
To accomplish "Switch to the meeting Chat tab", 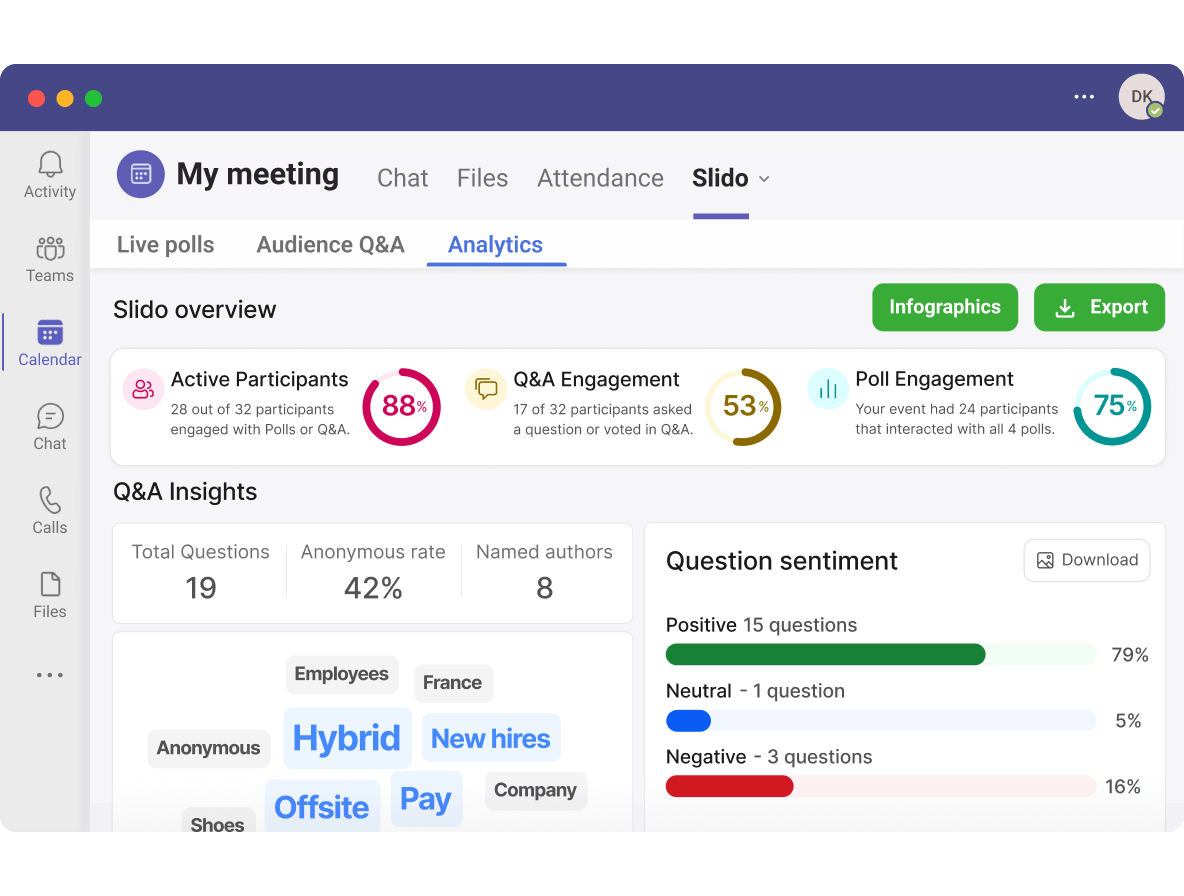I will pos(402,178).
